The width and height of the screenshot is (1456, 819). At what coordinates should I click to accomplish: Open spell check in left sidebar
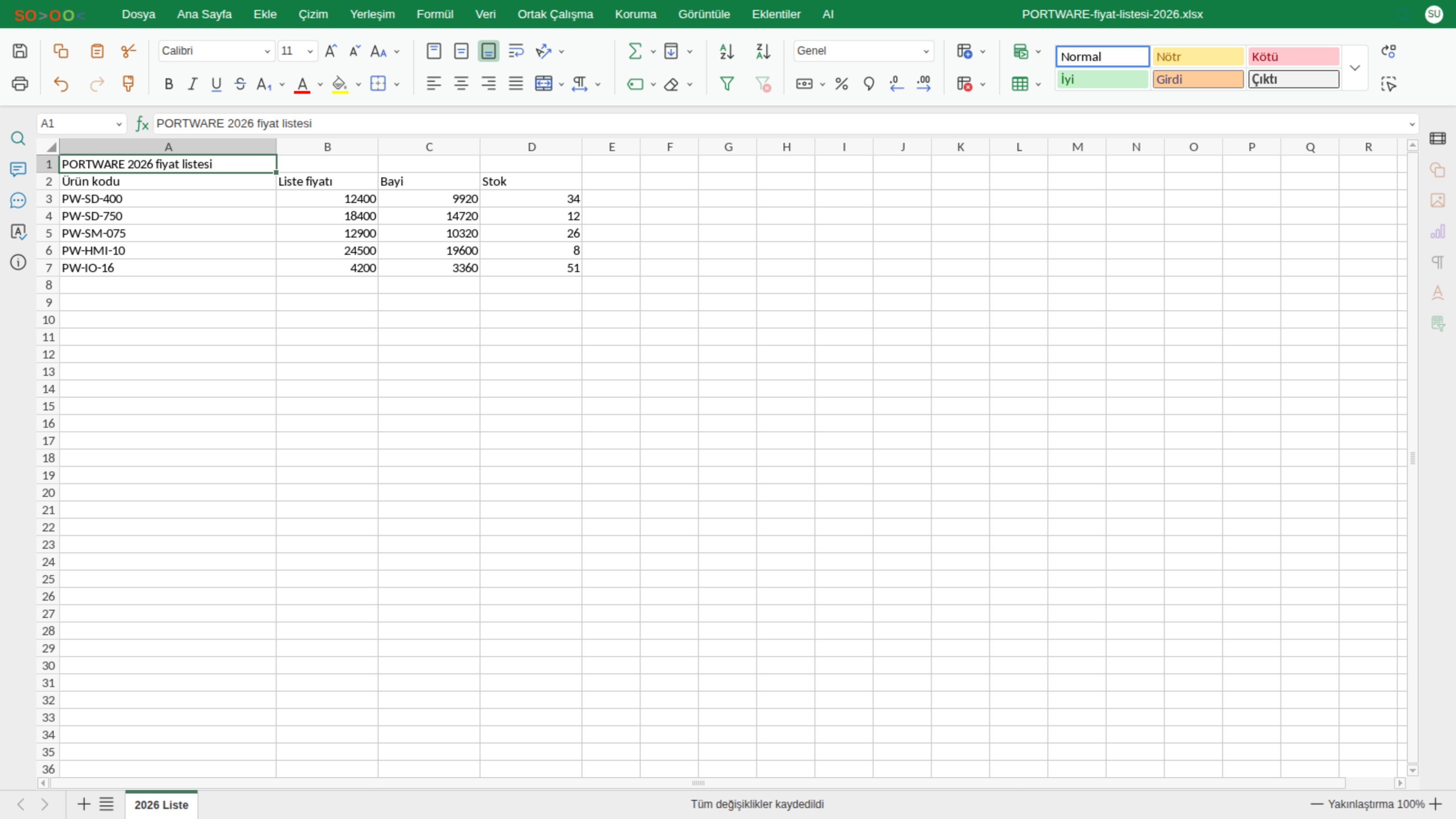point(18,231)
